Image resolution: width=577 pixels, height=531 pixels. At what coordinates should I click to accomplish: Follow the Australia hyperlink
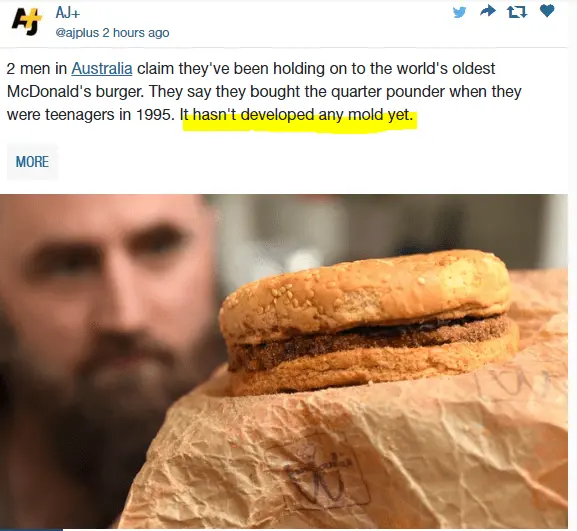tap(102, 69)
